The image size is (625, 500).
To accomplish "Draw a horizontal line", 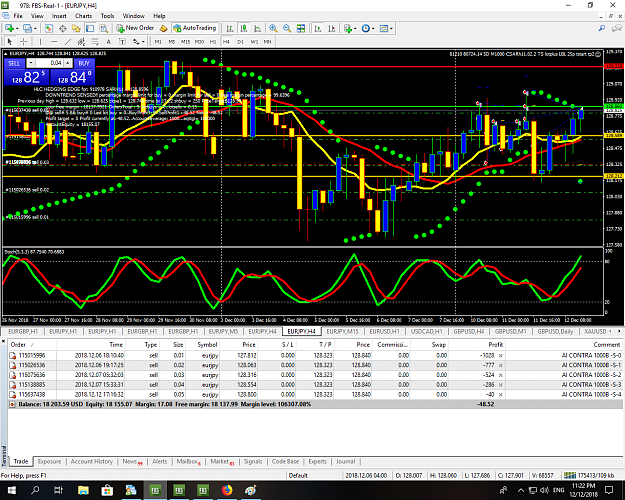I will click(54, 41).
